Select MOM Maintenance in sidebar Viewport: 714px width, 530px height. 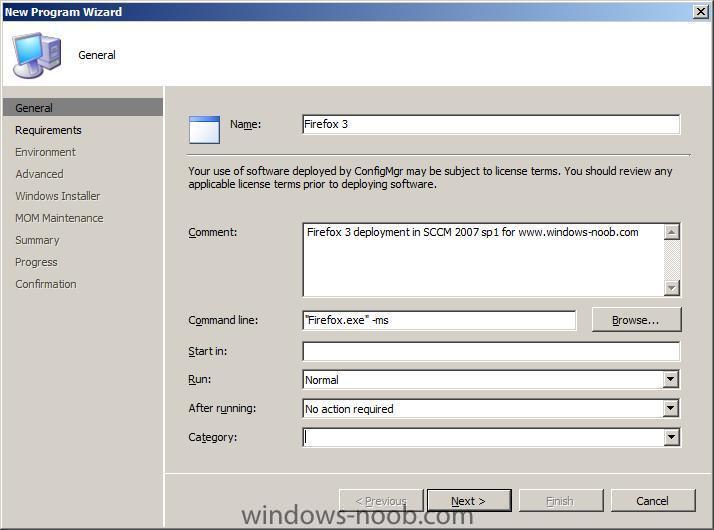pos(59,218)
